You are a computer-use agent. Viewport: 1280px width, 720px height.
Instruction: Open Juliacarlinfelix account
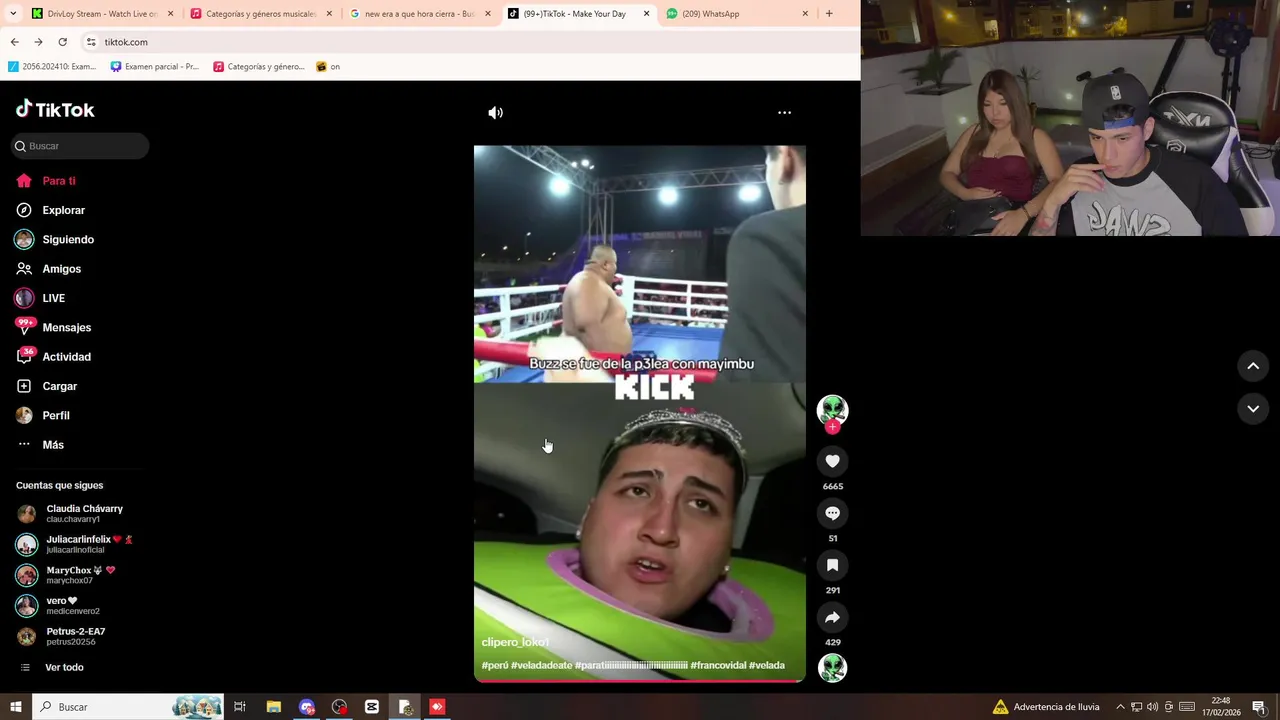click(x=75, y=544)
